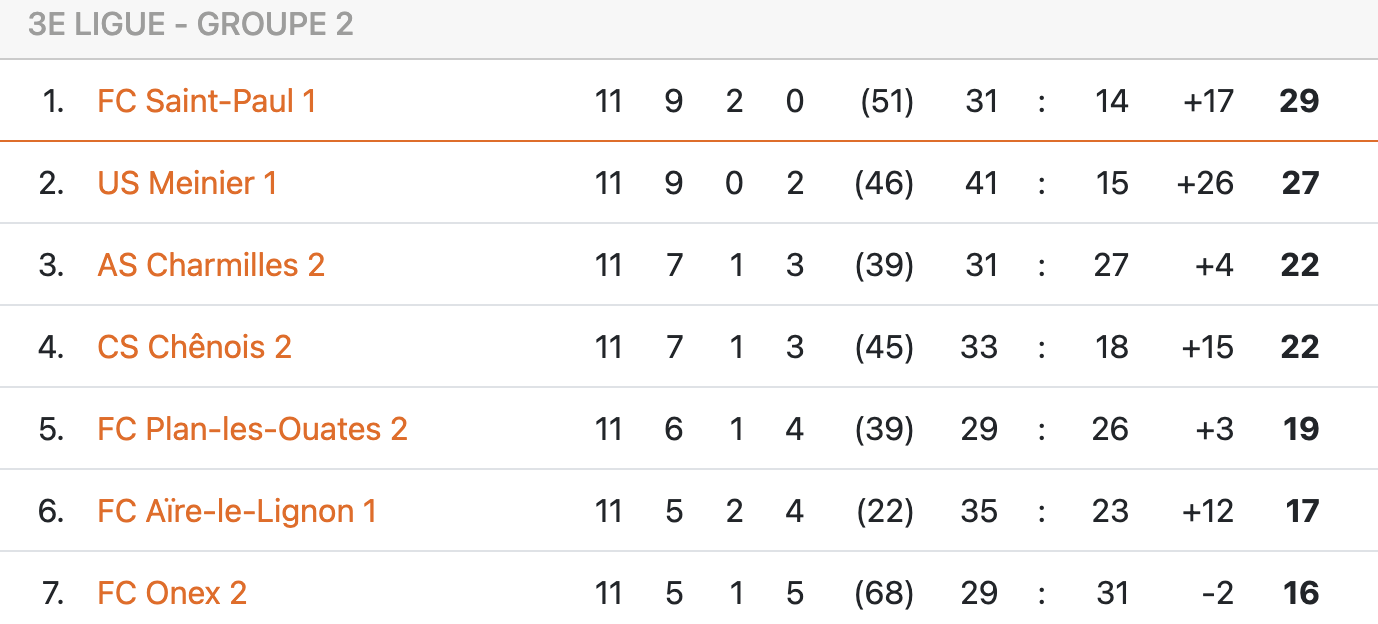Click the AS Charmilles 2 team link
This screenshot has height=624, width=1378.
[211, 265]
